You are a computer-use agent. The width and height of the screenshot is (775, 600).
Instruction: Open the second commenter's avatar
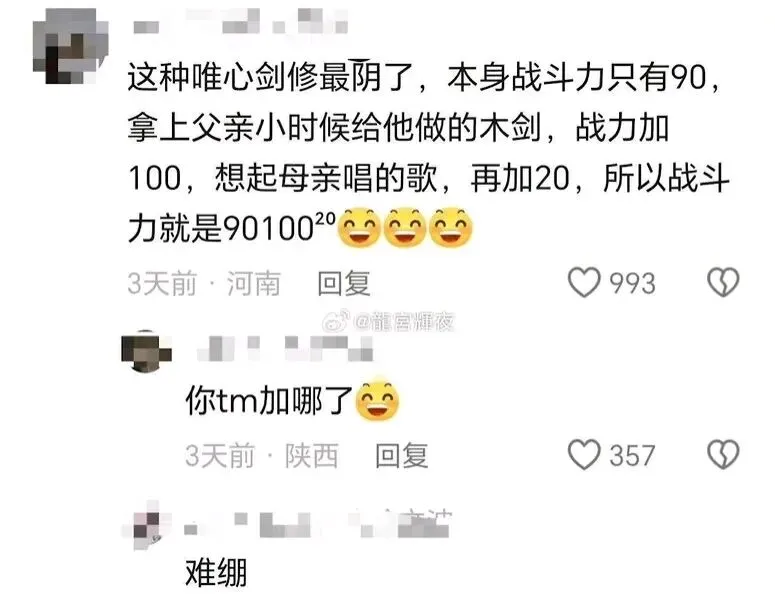146,350
